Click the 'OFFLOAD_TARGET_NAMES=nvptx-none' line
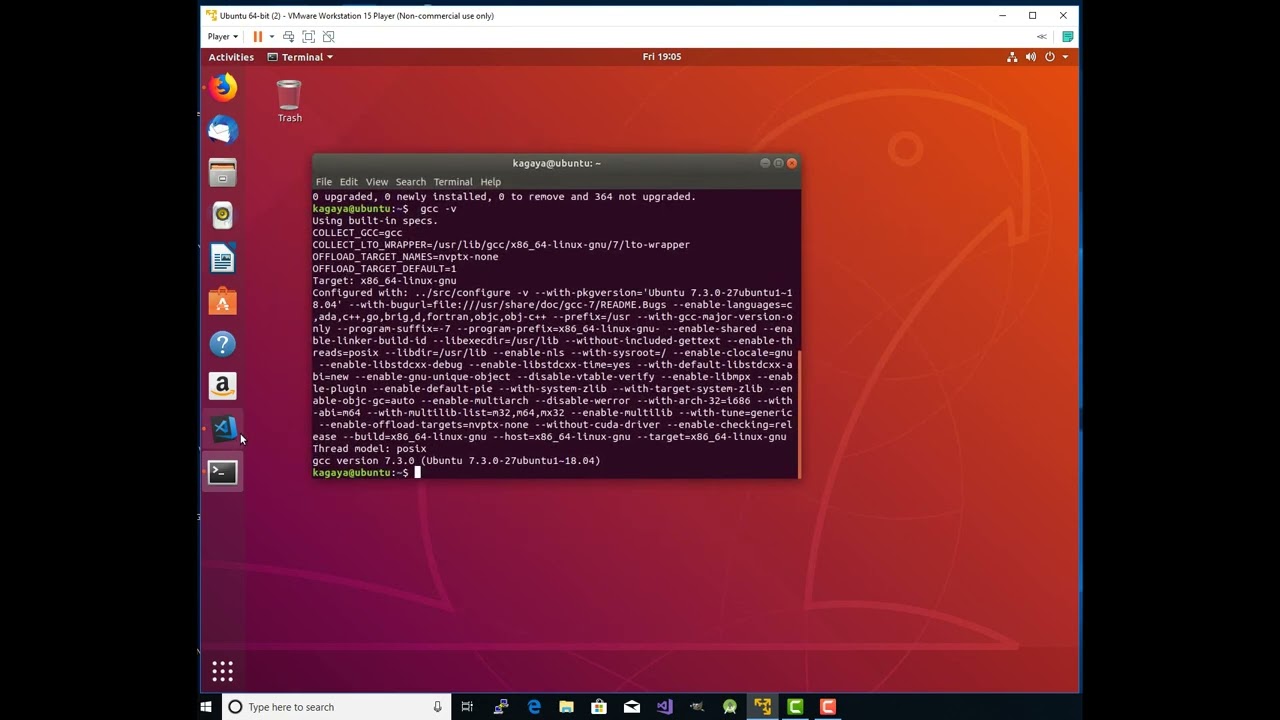Image resolution: width=1280 pixels, height=720 pixels. 405,257
